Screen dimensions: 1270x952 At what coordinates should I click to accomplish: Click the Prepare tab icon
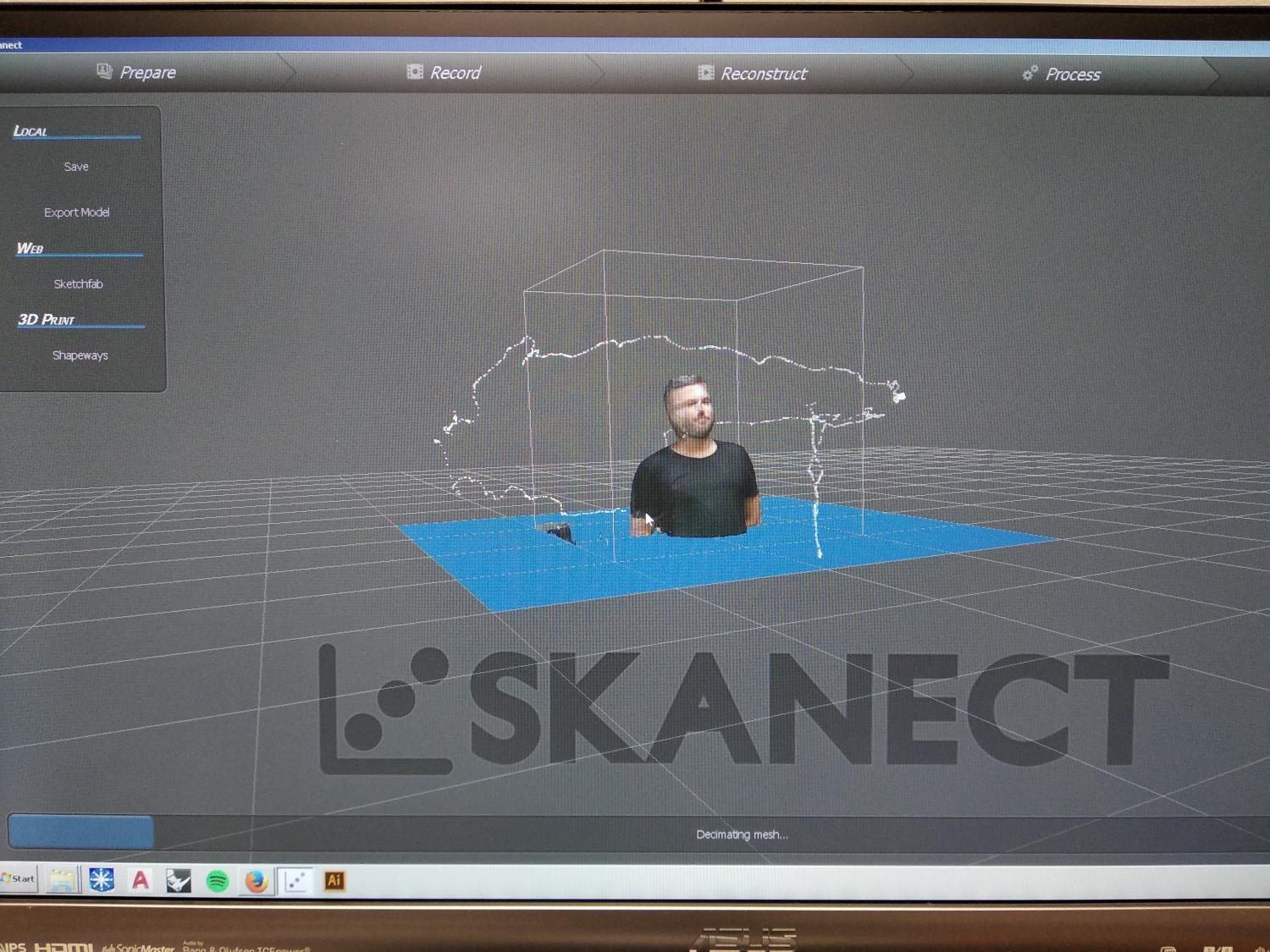104,71
